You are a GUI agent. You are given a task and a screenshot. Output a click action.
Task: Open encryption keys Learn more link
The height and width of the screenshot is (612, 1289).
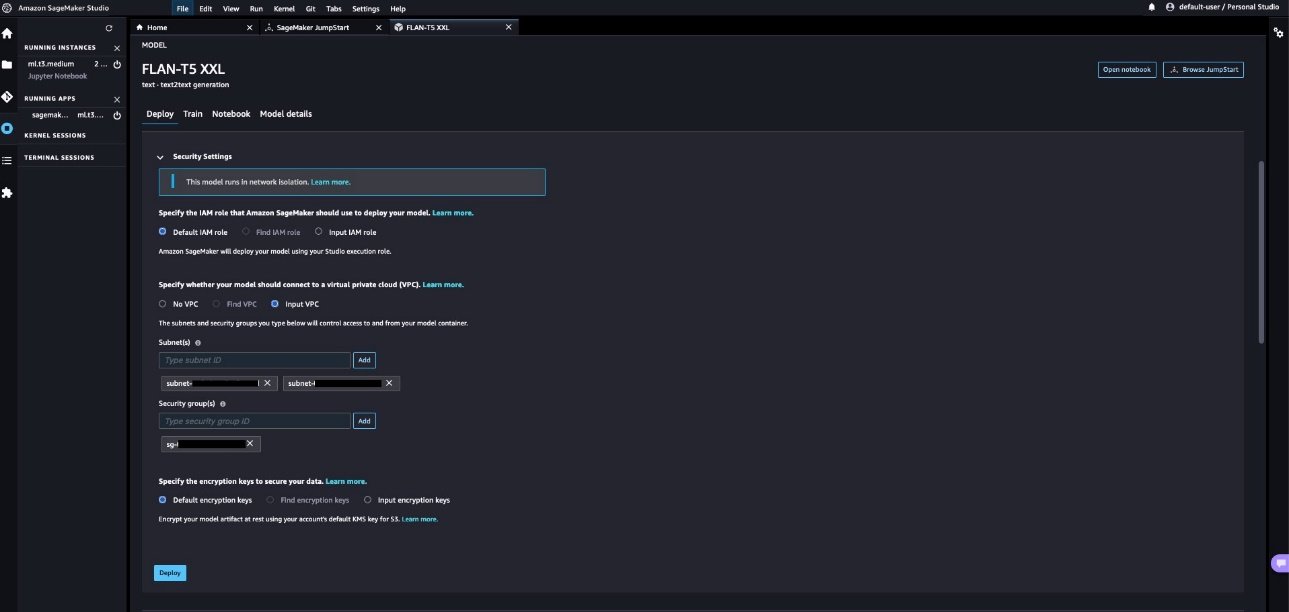346,481
